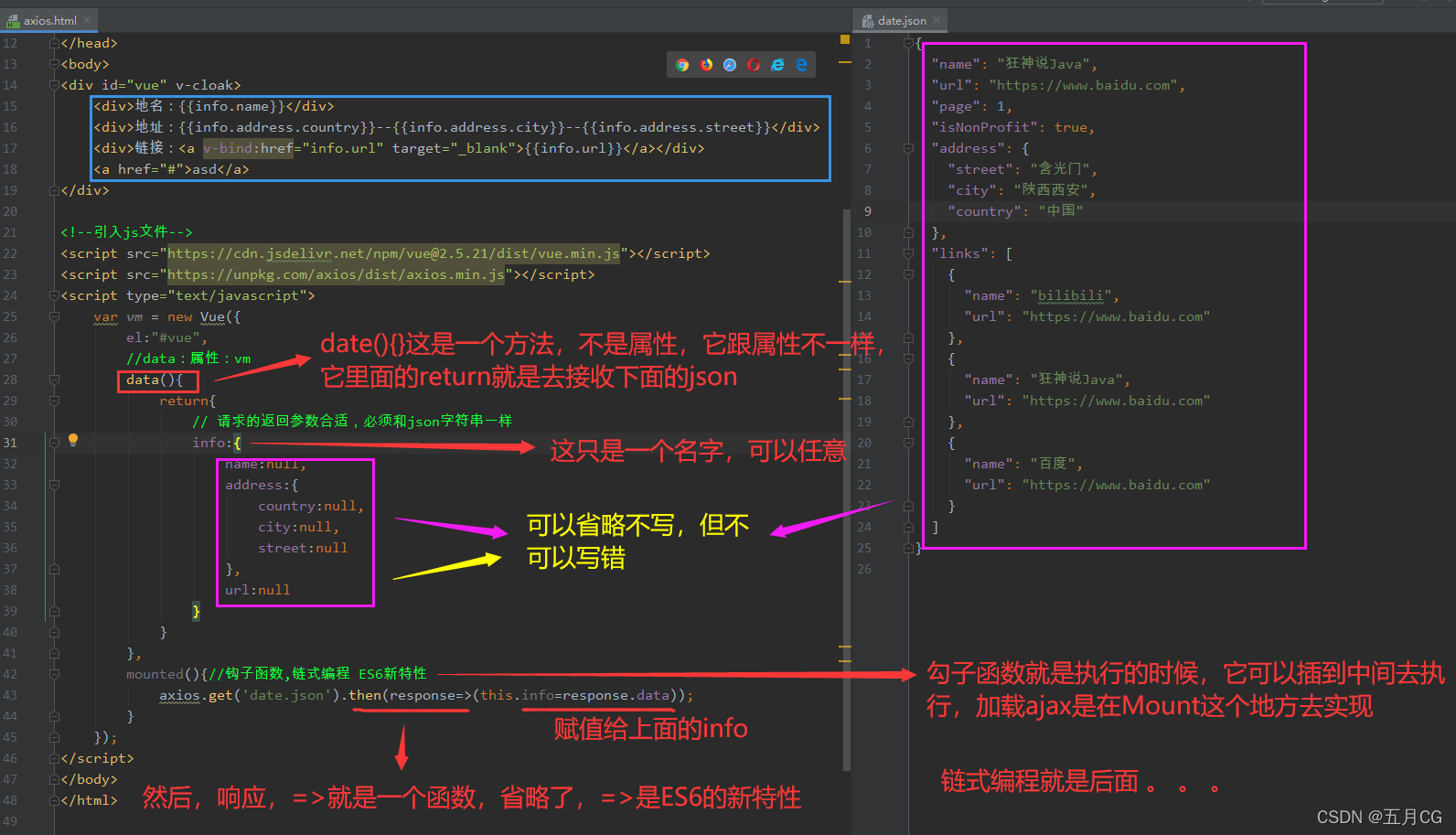Toggle fold at closing </script> tag
This screenshot has width=1456, height=835.
click(x=54, y=758)
